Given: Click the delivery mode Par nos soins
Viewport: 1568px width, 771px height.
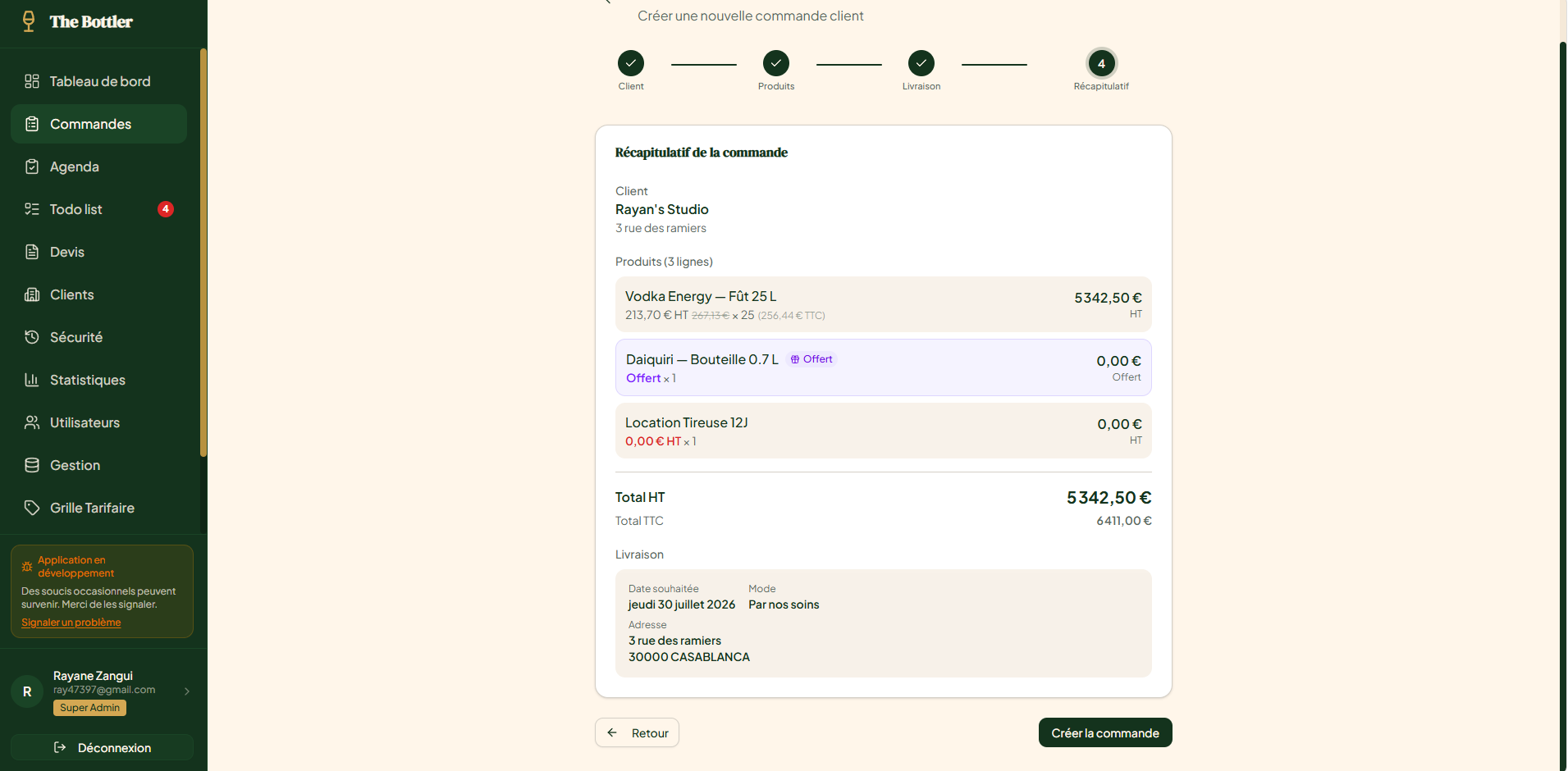Looking at the screenshot, I should 784,604.
